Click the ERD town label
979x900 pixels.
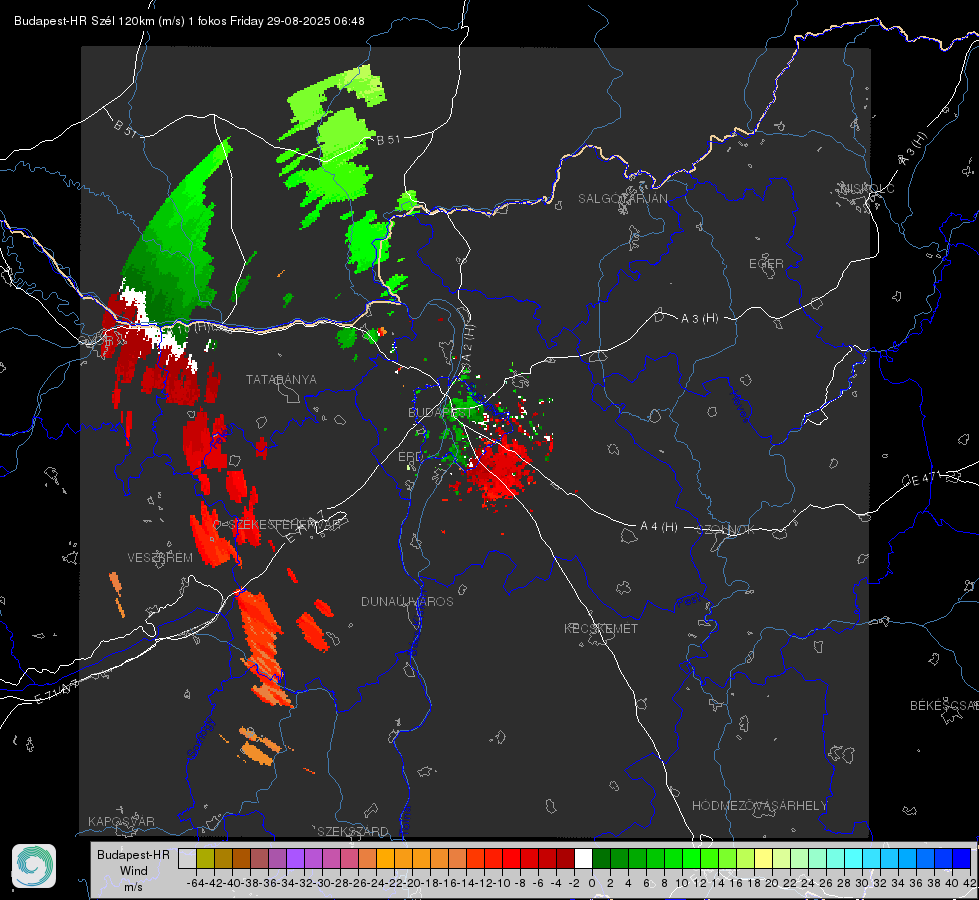click(x=410, y=457)
